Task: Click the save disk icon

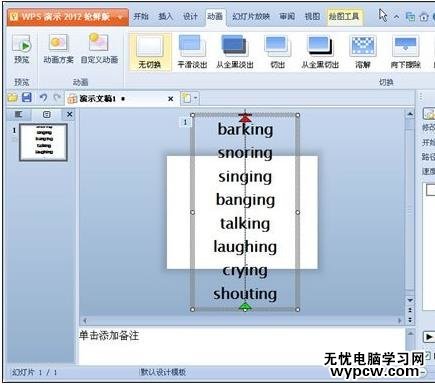Action: coord(27,98)
